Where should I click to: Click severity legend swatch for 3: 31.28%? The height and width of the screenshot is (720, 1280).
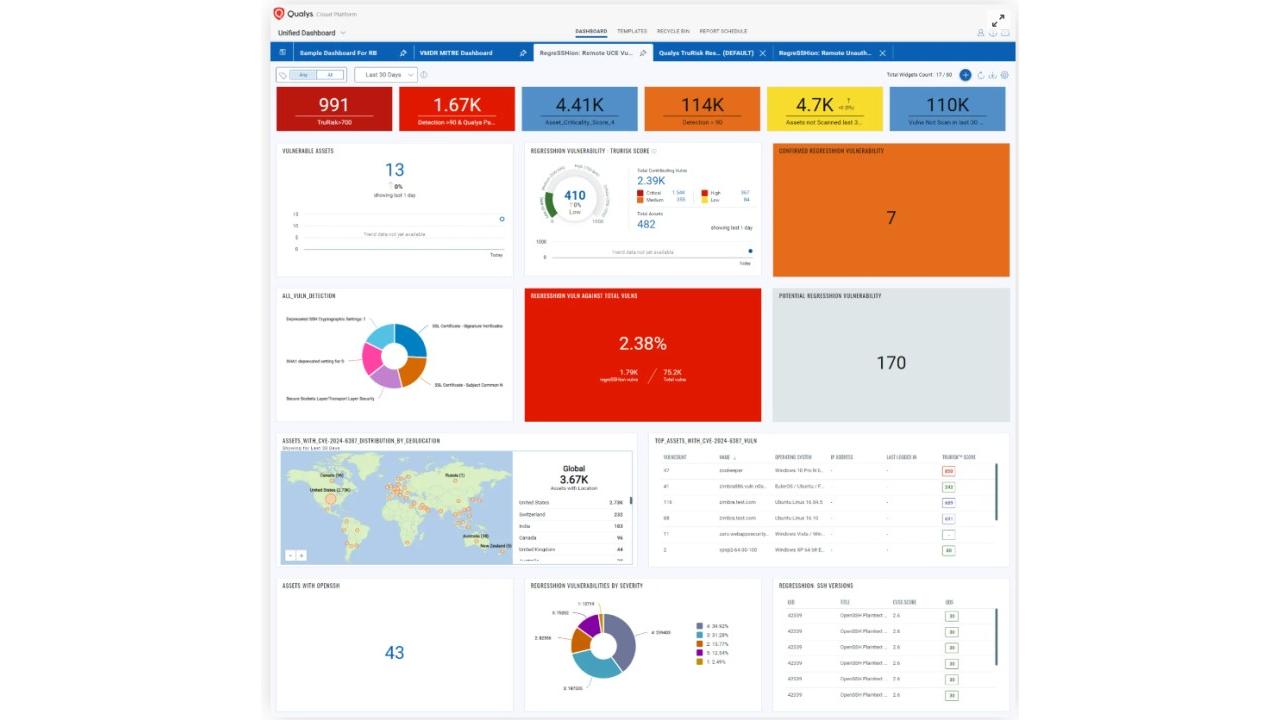click(x=699, y=636)
